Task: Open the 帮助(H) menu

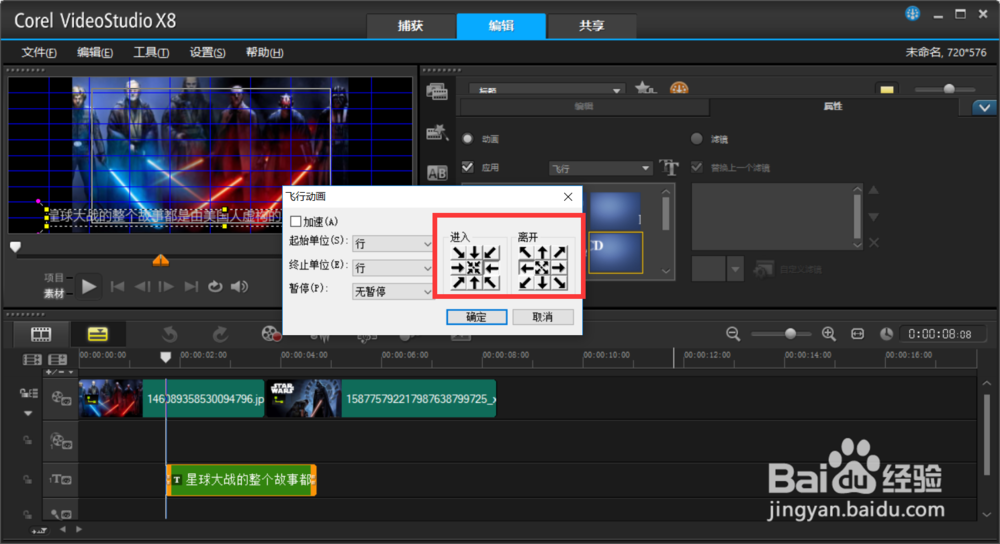Action: pyautogui.click(x=265, y=52)
